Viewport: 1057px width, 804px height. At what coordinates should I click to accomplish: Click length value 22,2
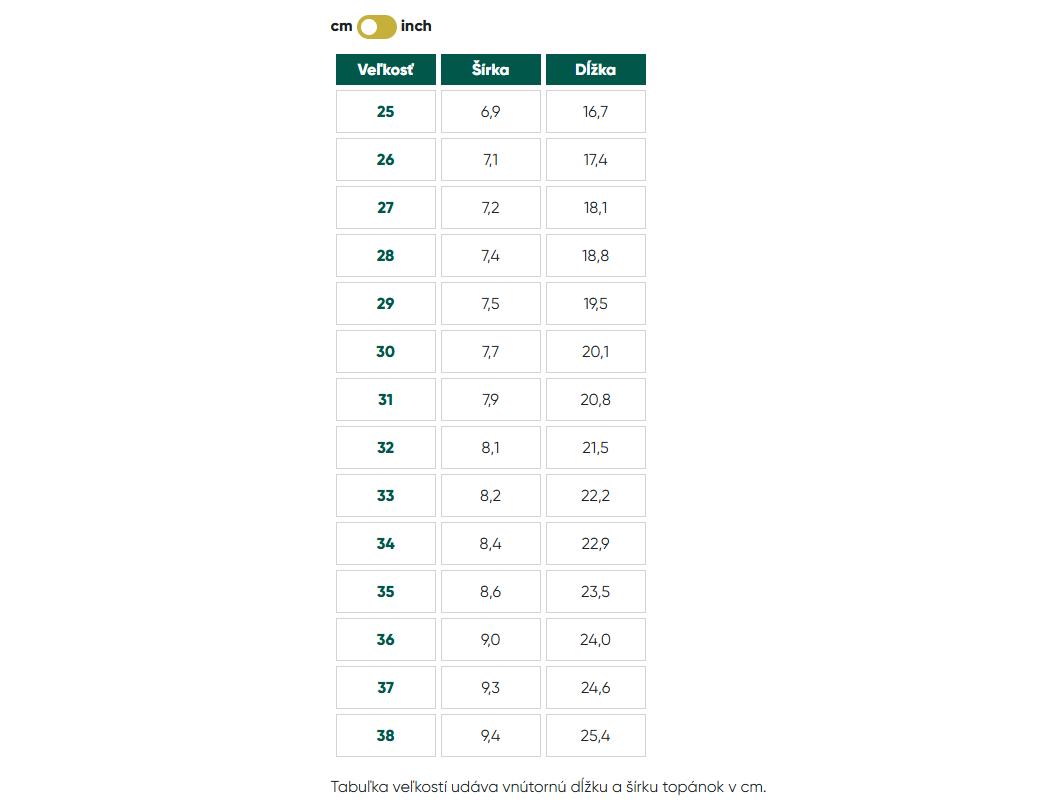(x=596, y=496)
